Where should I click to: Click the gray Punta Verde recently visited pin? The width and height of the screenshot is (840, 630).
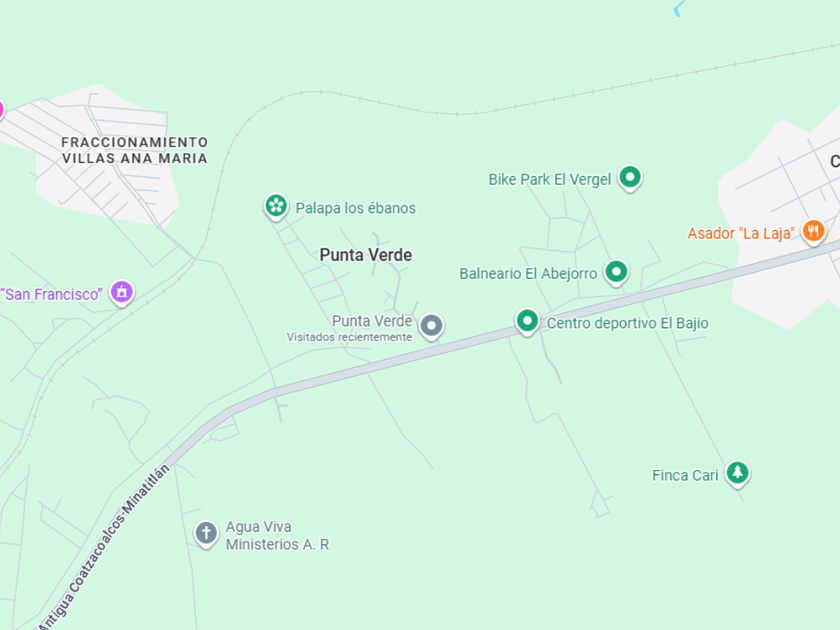click(431, 326)
